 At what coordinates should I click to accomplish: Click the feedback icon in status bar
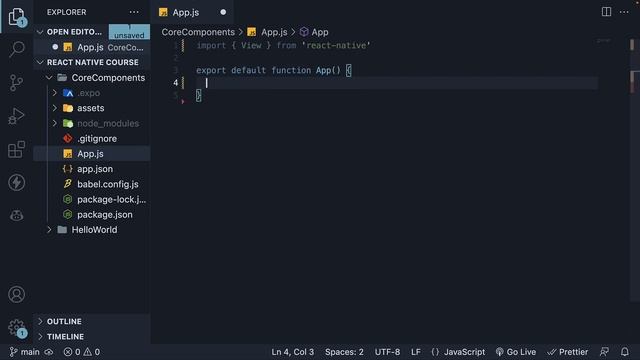[604, 352]
